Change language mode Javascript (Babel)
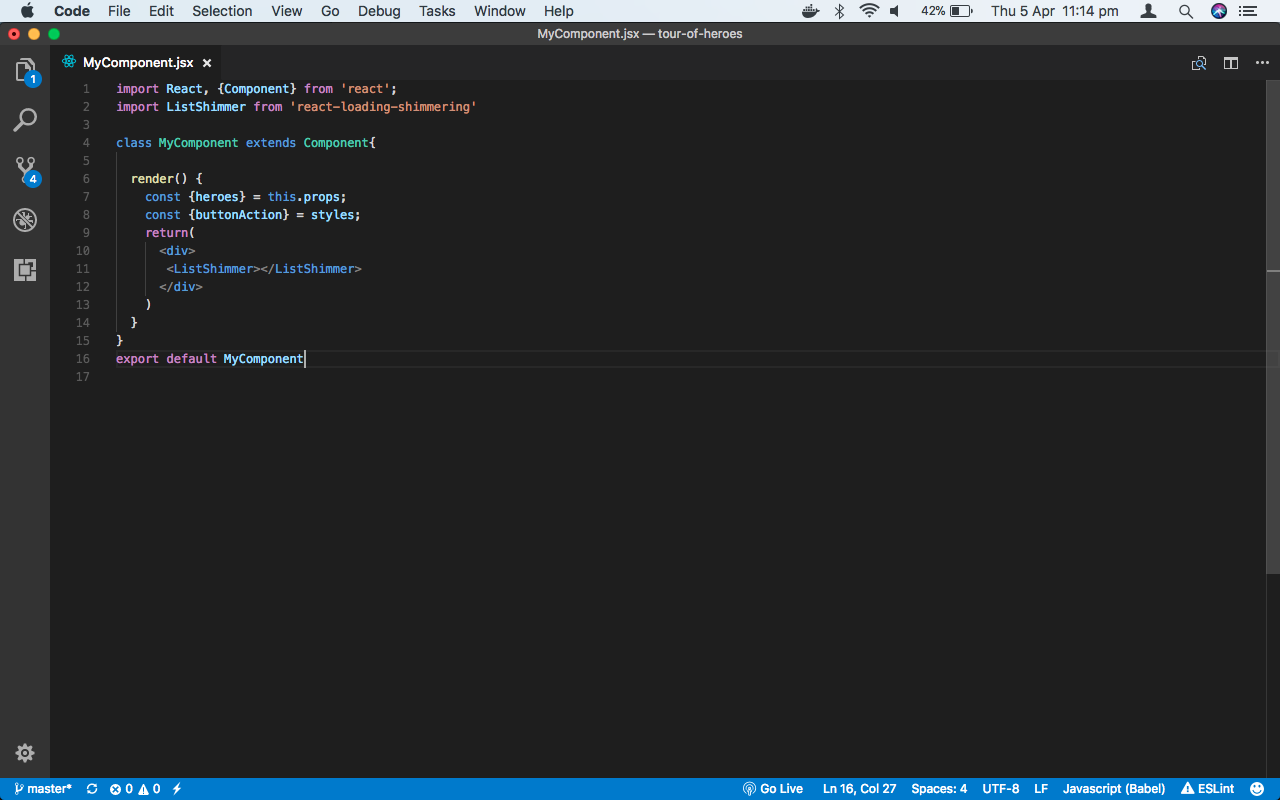Viewport: 1280px width, 800px height. 1115,789
